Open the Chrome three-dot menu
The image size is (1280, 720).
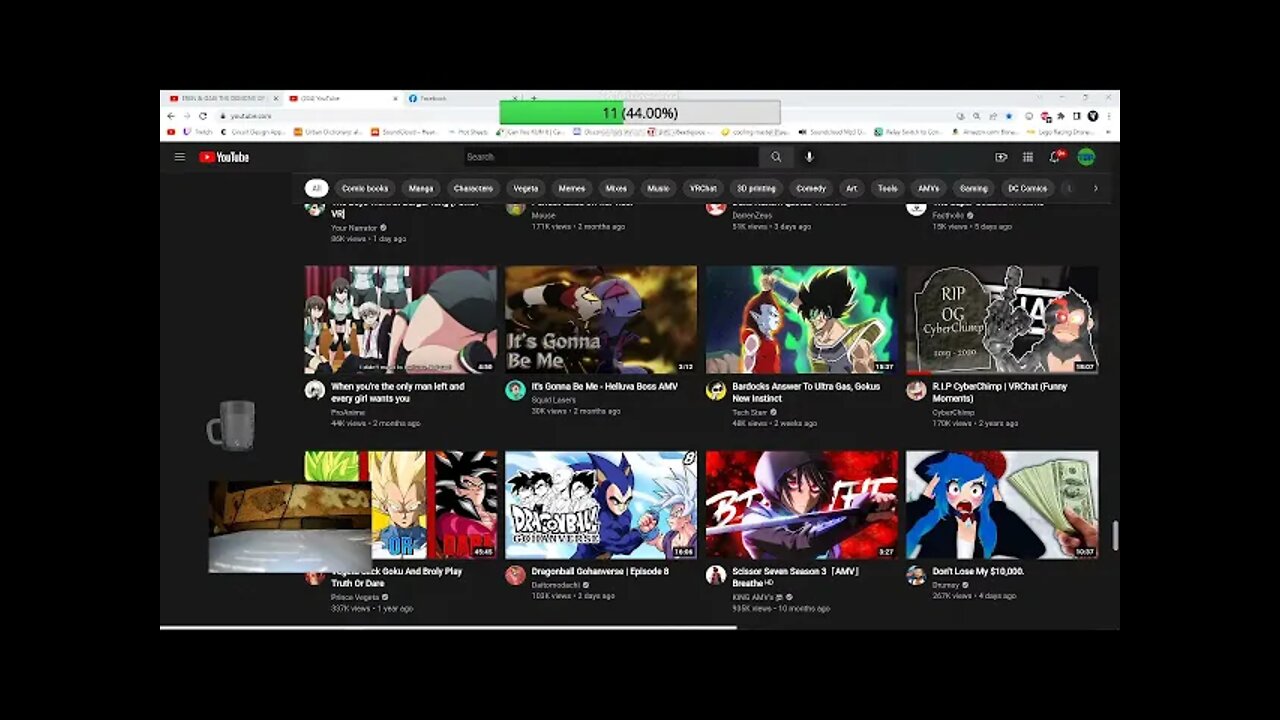point(1108,116)
